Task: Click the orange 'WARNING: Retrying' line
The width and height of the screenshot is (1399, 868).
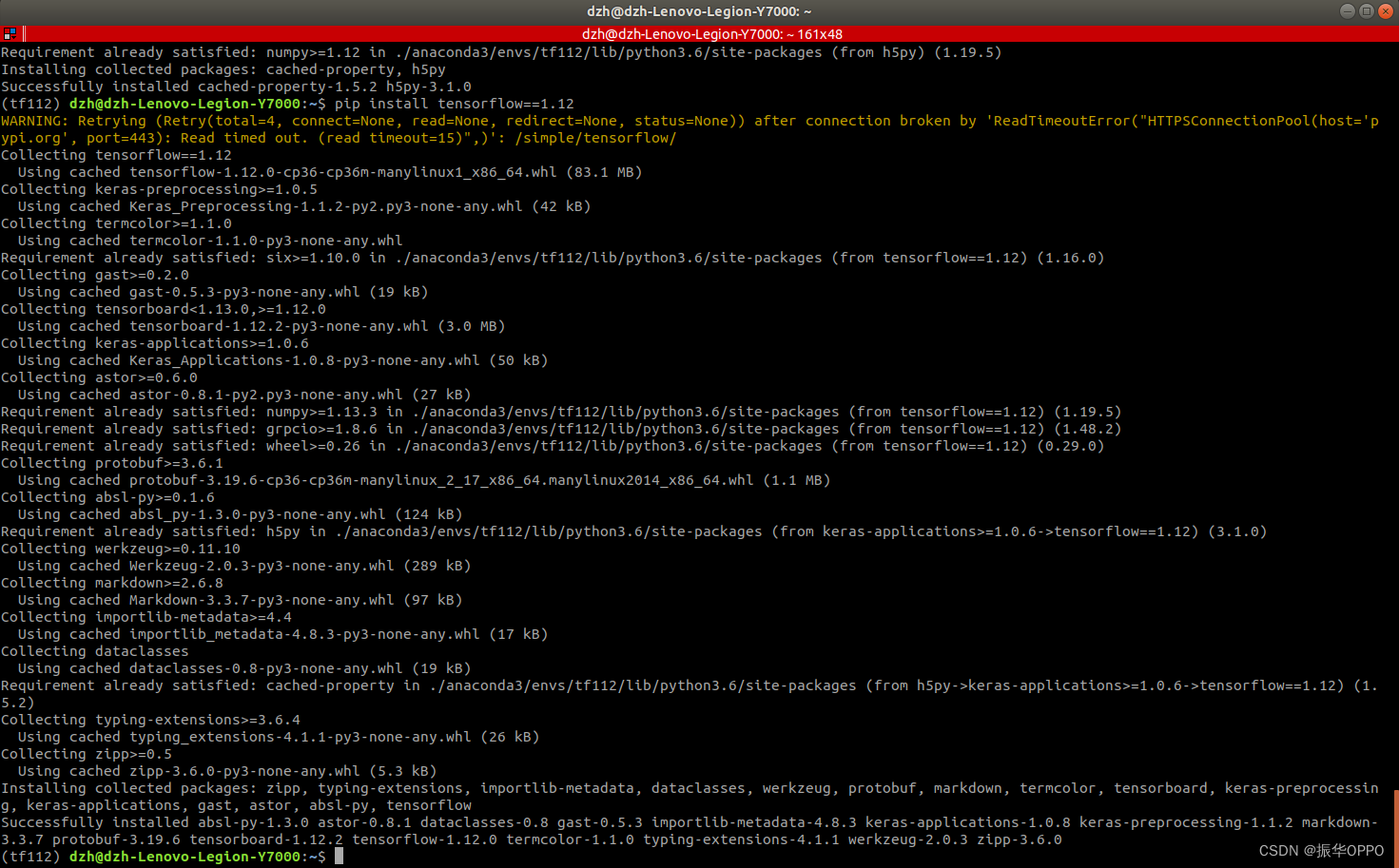Action: (x=690, y=129)
